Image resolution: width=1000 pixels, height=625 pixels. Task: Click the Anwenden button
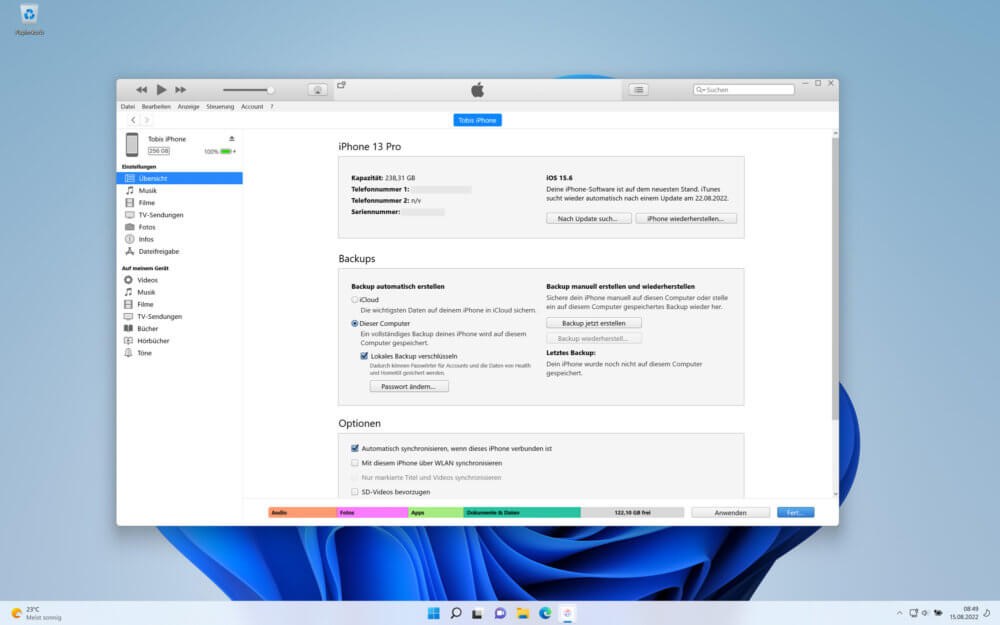(x=730, y=512)
